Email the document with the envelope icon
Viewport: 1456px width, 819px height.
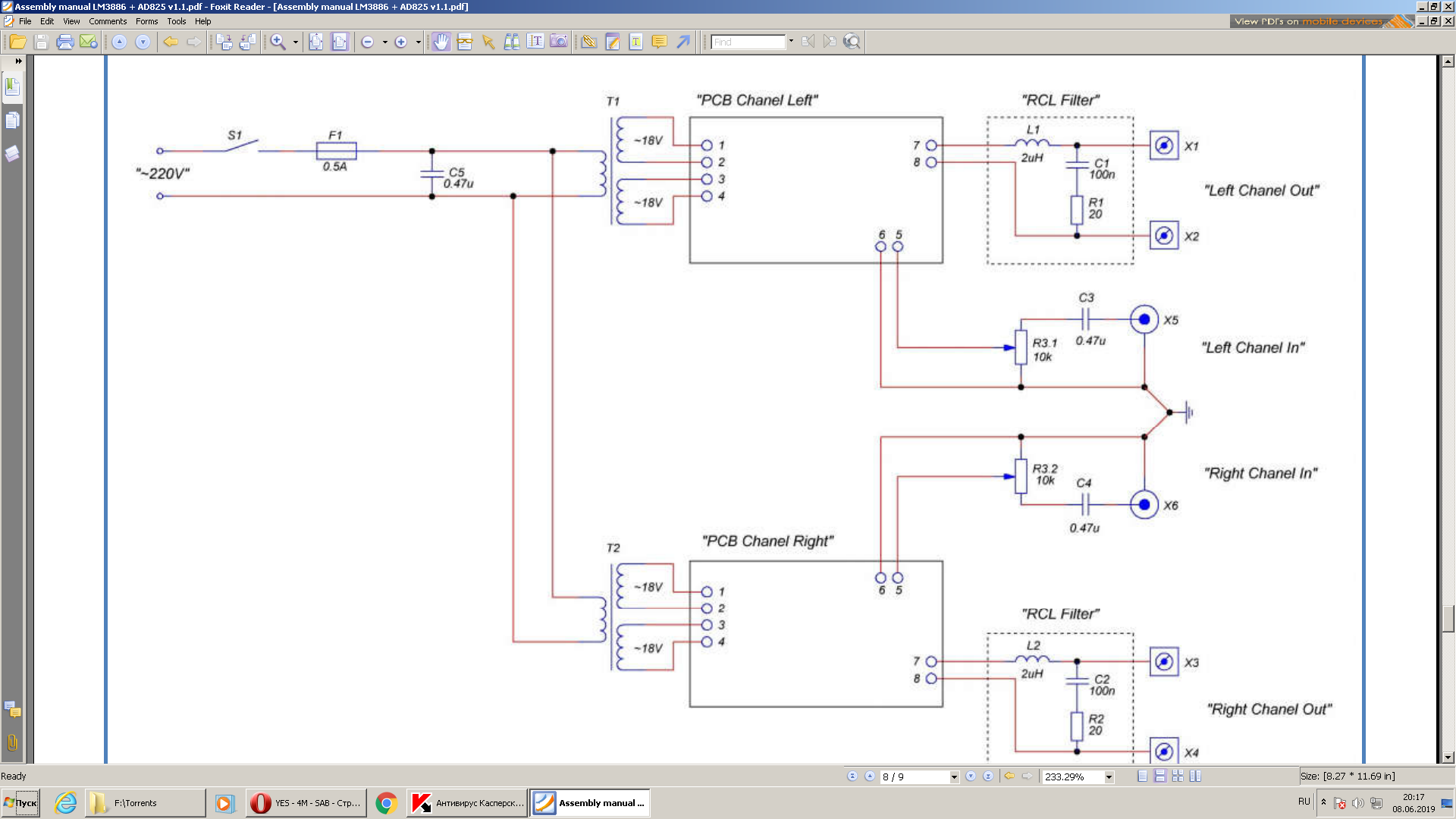(89, 42)
